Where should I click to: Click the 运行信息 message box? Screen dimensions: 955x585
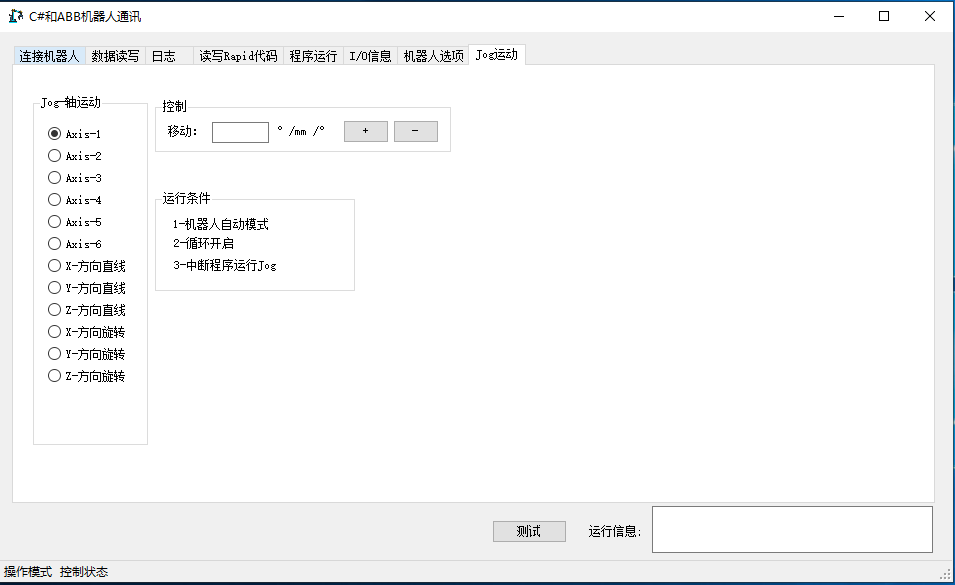point(792,528)
